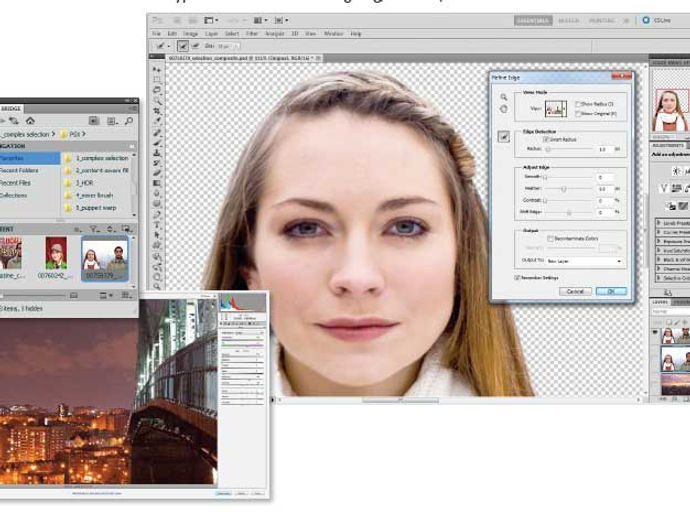The height and width of the screenshot is (518, 690).
Task: Click the Zoom tool in Refine Edge
Action: click(x=503, y=97)
